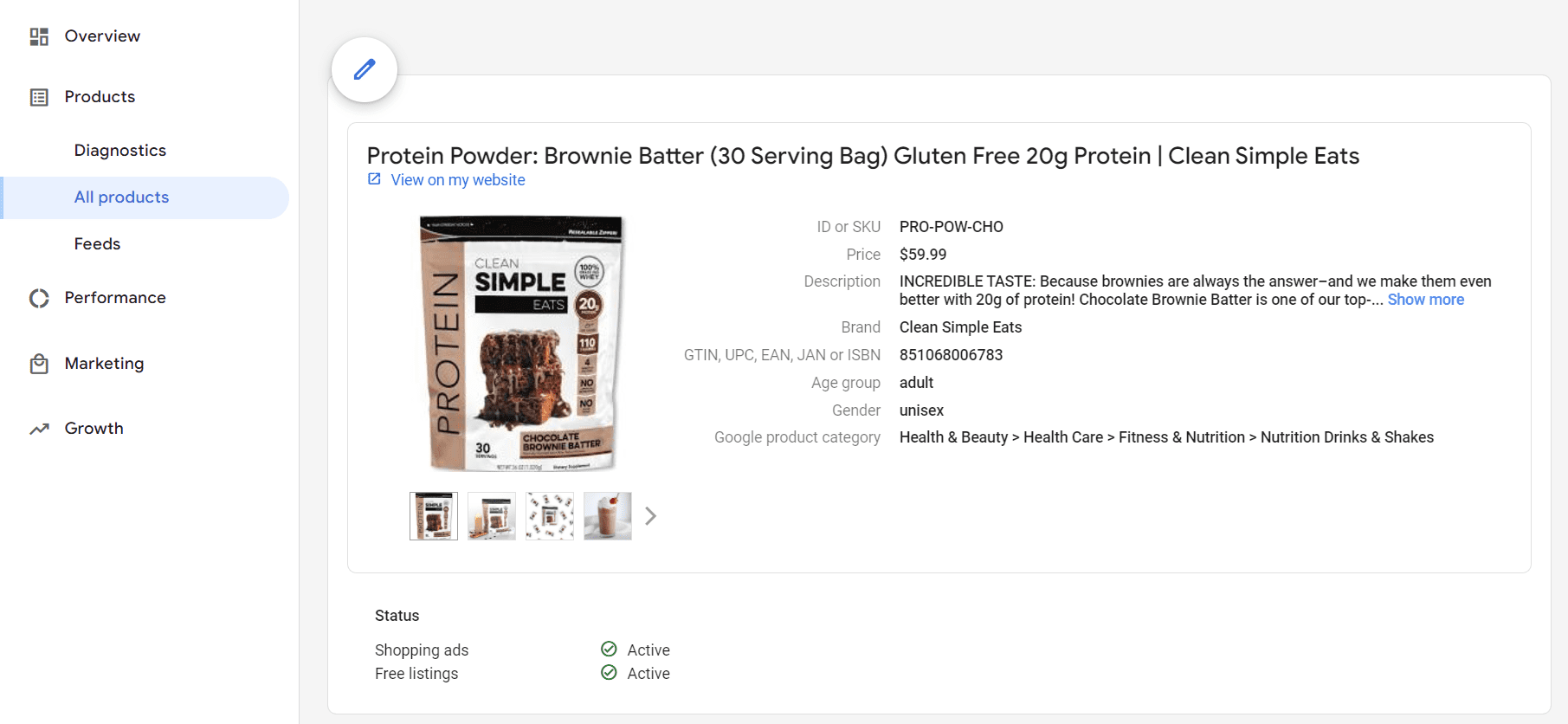Click the Products list icon
The width and height of the screenshot is (1568, 724).
(x=39, y=97)
